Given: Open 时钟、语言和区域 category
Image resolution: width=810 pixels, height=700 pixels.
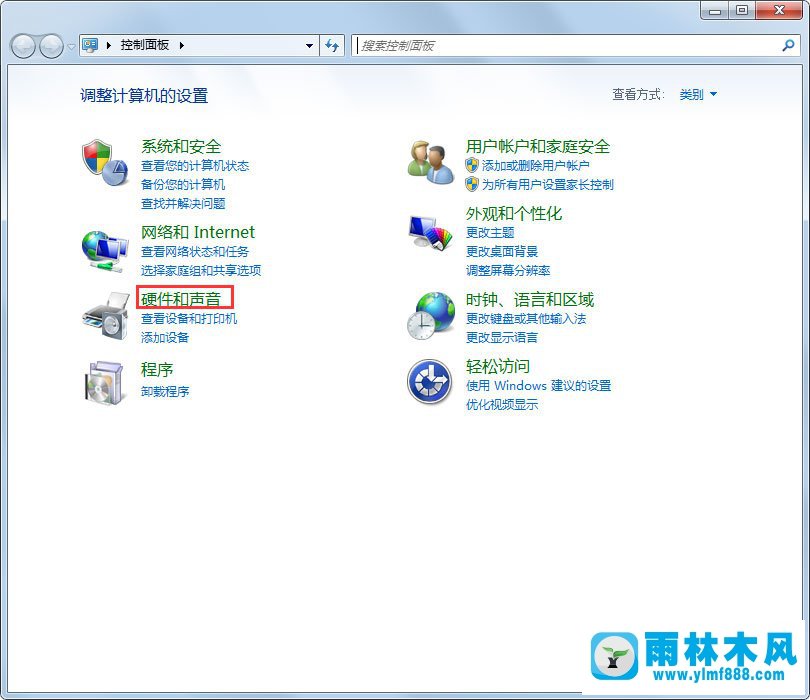Looking at the screenshot, I should (529, 300).
